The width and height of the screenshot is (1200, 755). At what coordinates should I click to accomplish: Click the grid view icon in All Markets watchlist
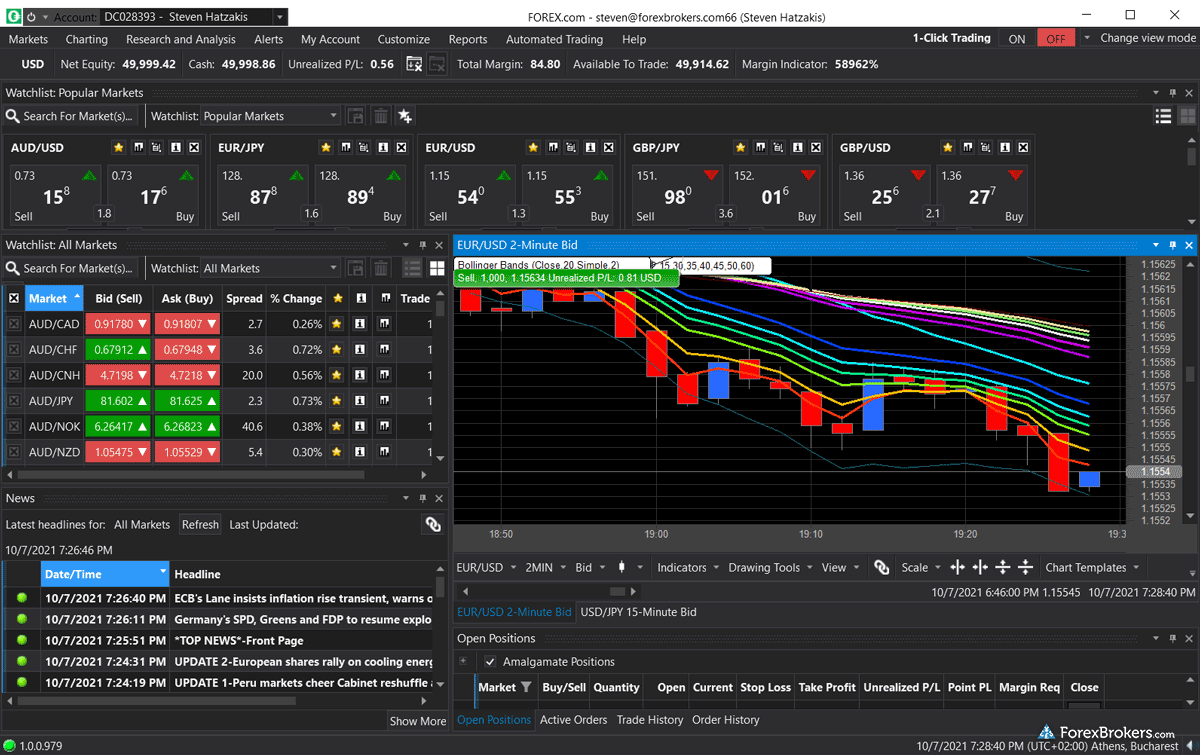coord(437,267)
